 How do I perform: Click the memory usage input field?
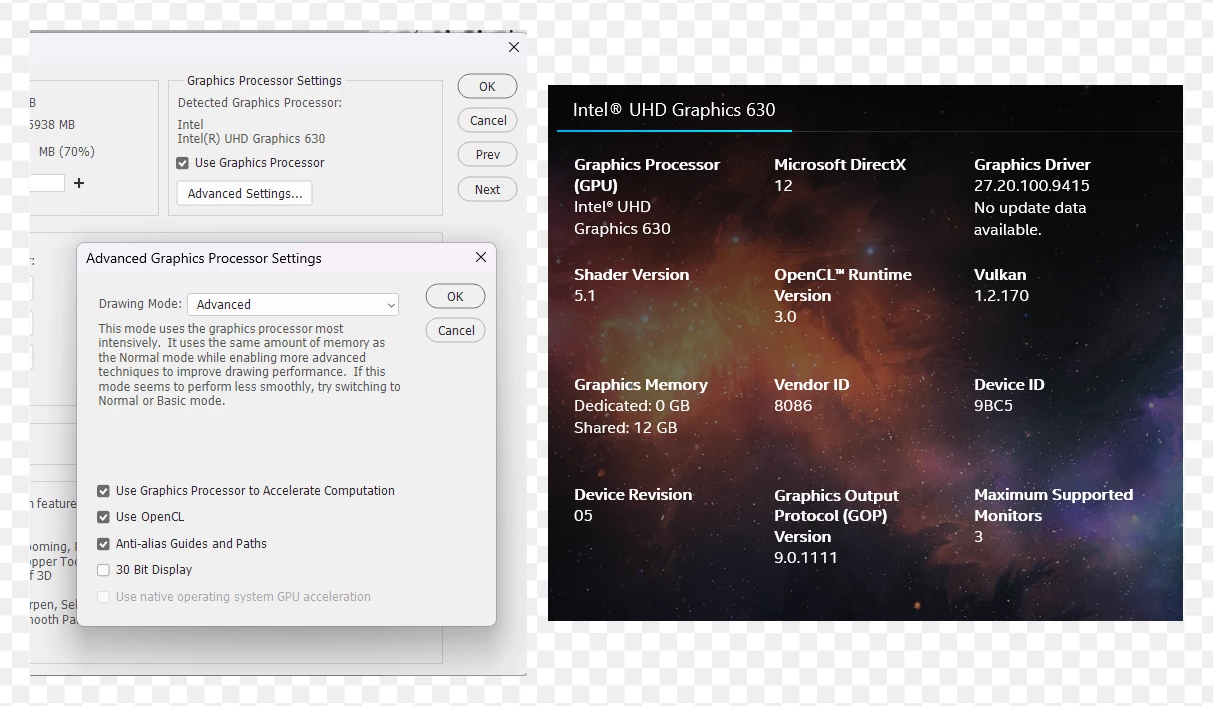47,183
